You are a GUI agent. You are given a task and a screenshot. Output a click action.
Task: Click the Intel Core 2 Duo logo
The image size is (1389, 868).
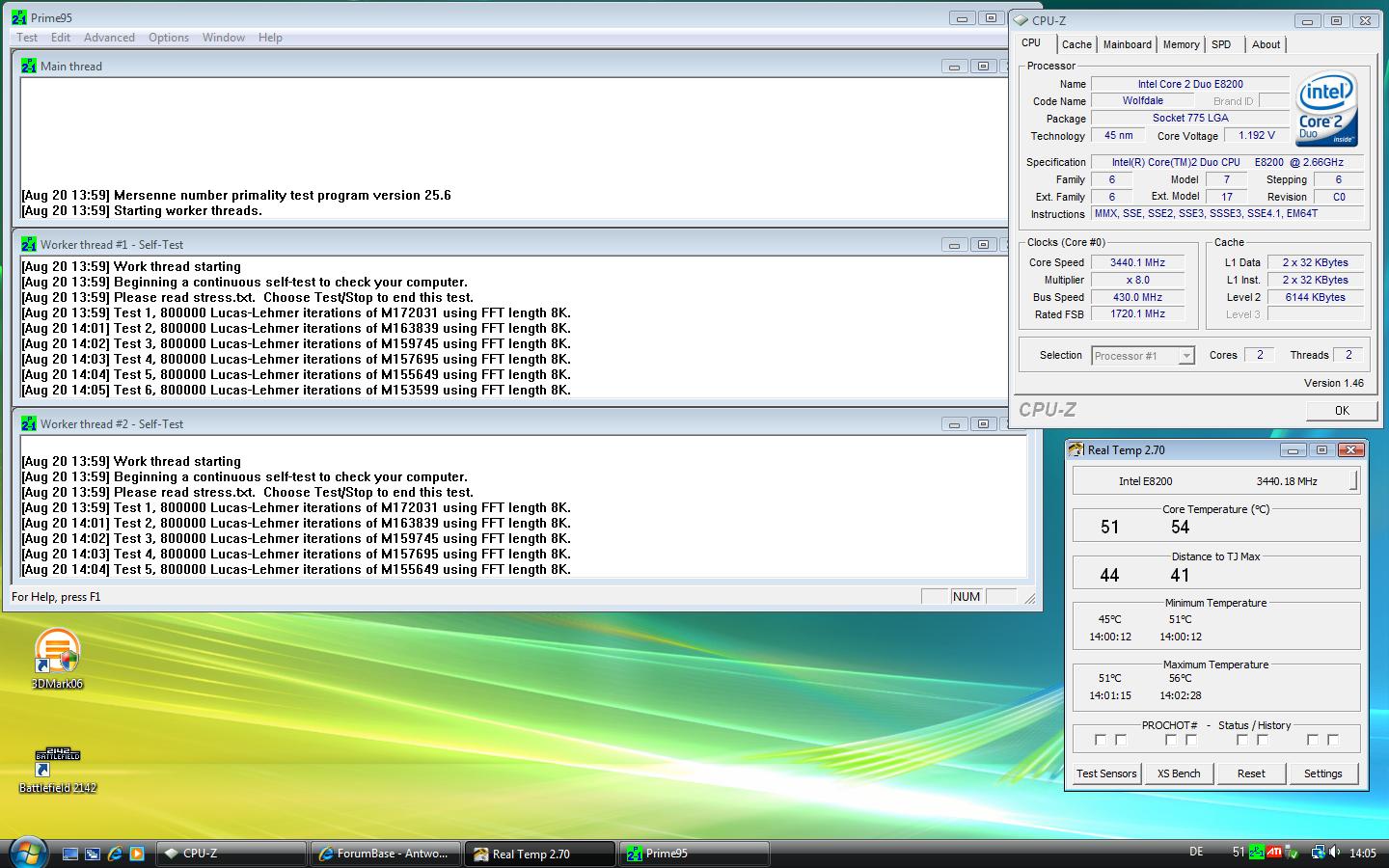[x=1326, y=109]
